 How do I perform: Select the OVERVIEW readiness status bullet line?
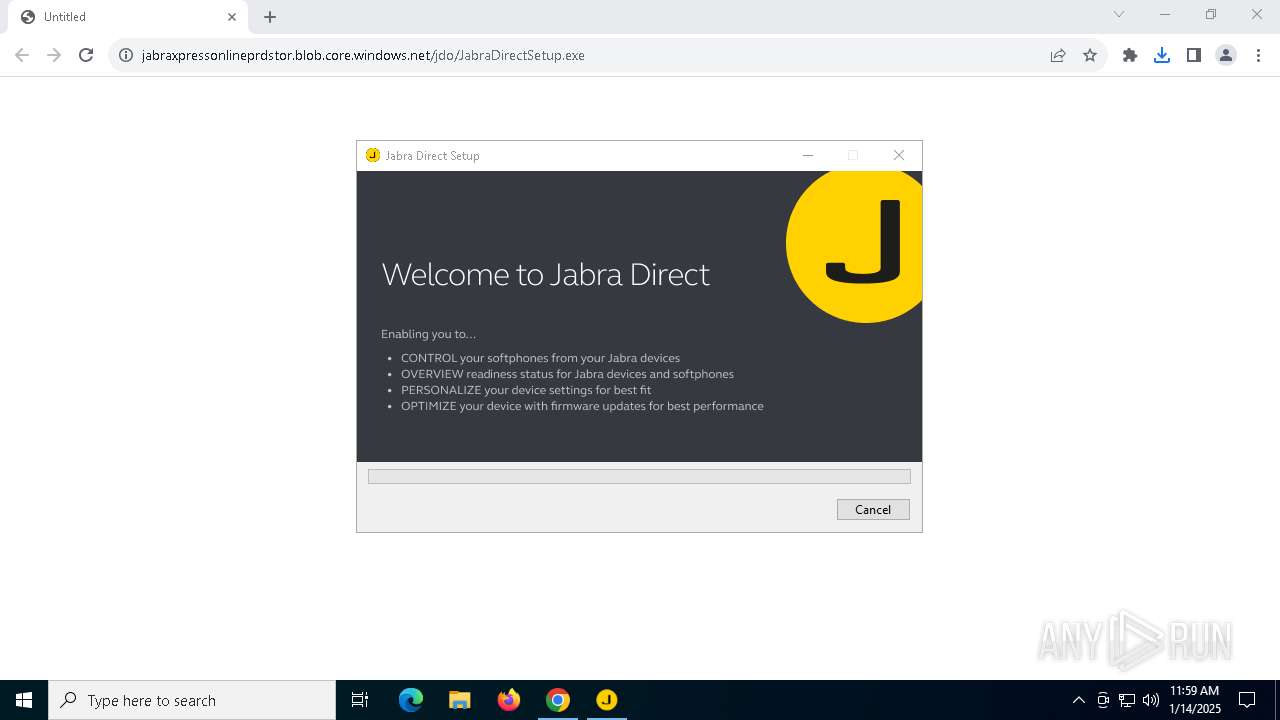[x=567, y=374]
